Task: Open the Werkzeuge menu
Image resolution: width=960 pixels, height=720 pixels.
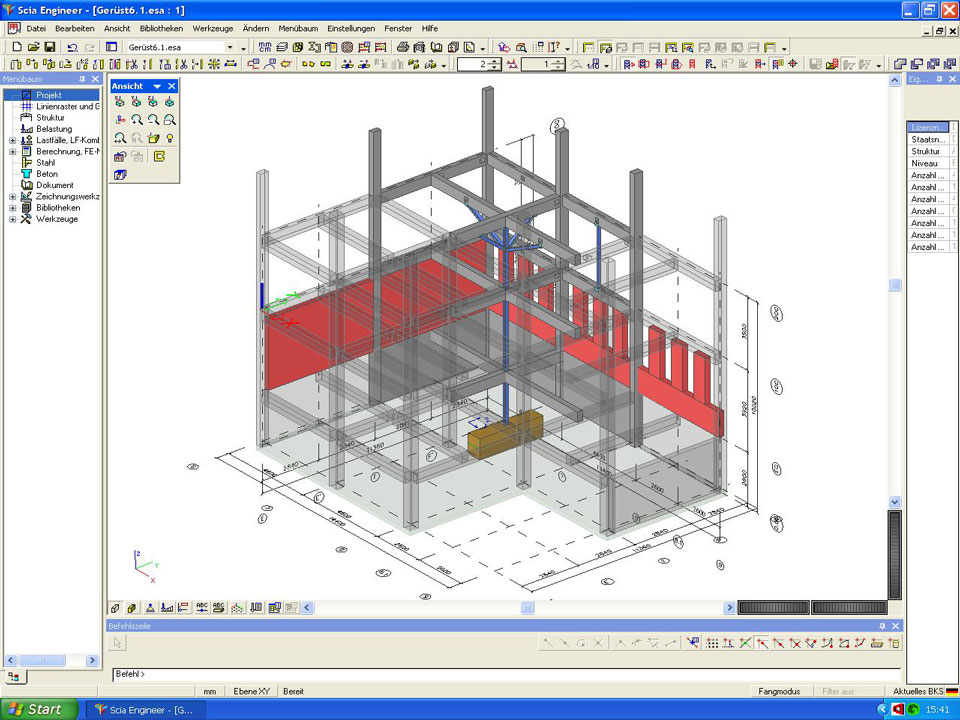Action: click(x=213, y=28)
